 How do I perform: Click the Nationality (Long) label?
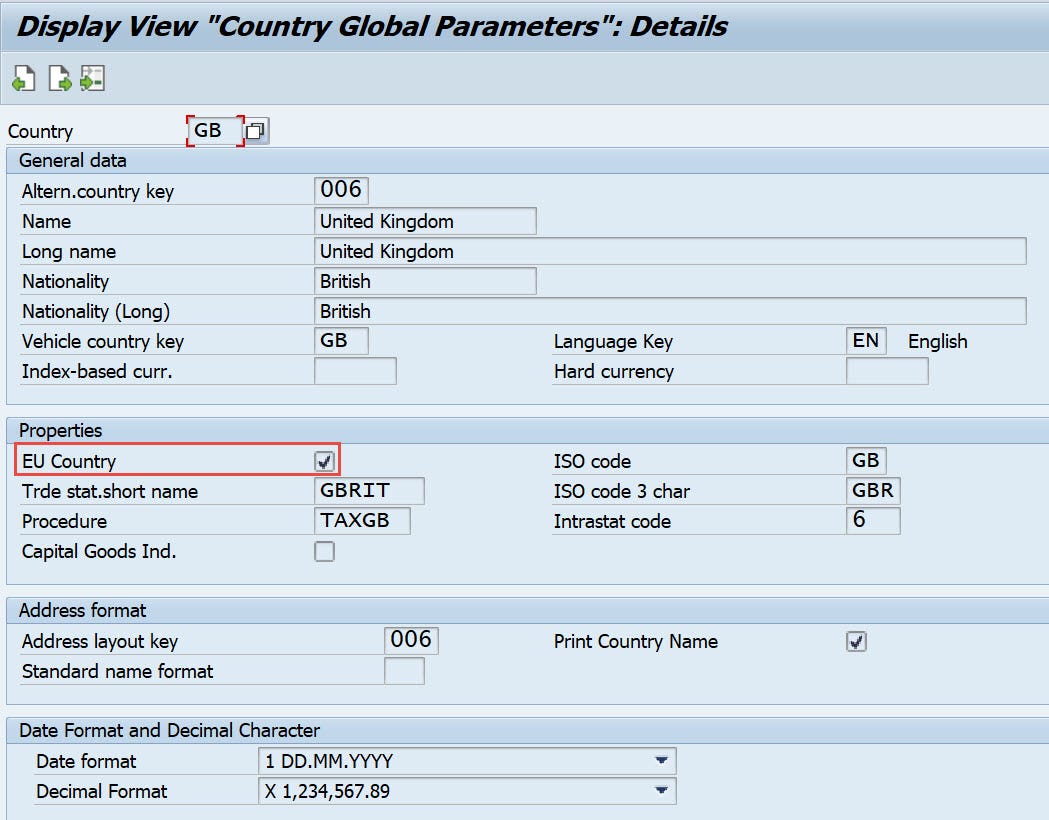pyautogui.click(x=96, y=312)
